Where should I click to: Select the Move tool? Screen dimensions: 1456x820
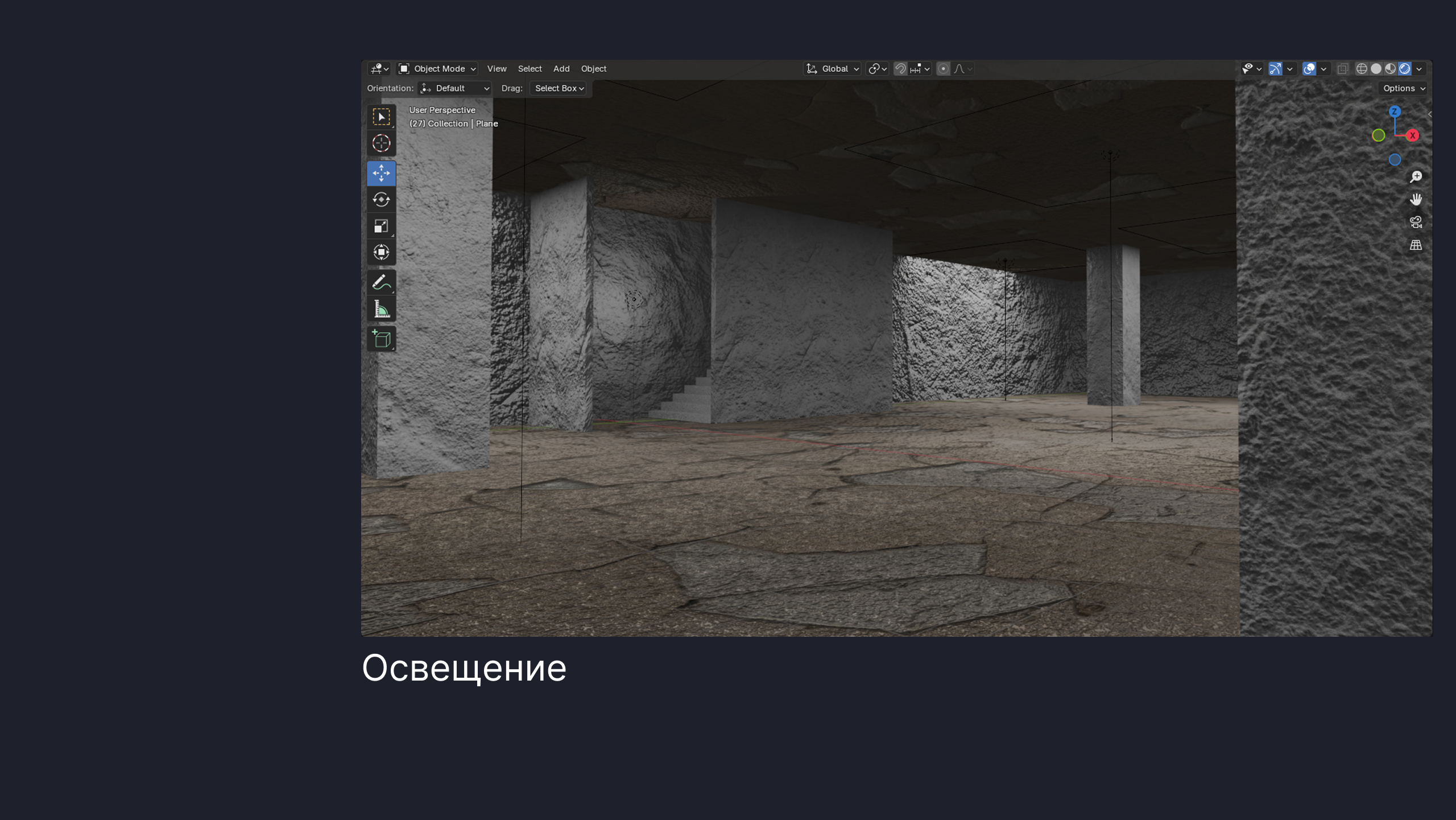[381, 173]
